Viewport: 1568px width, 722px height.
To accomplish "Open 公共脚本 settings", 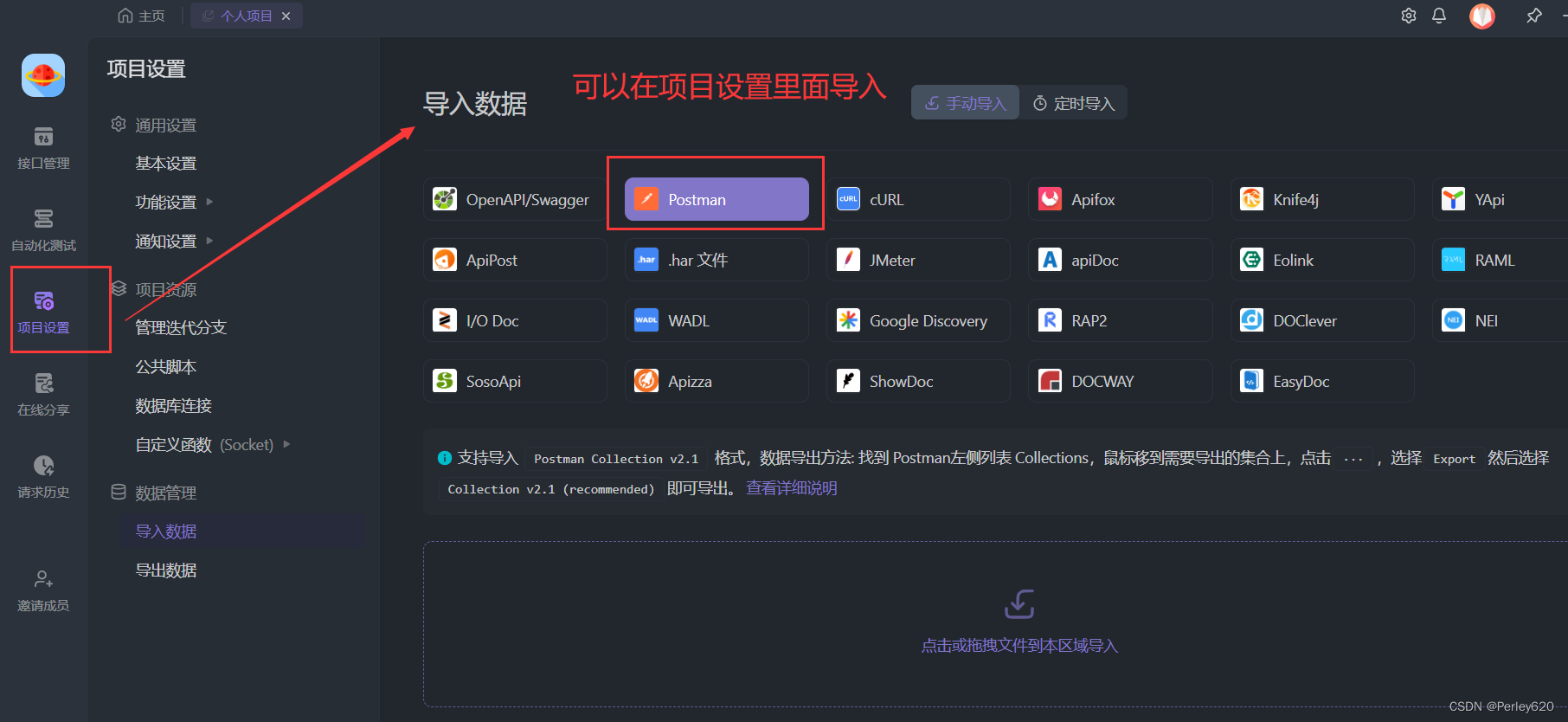I will (166, 366).
